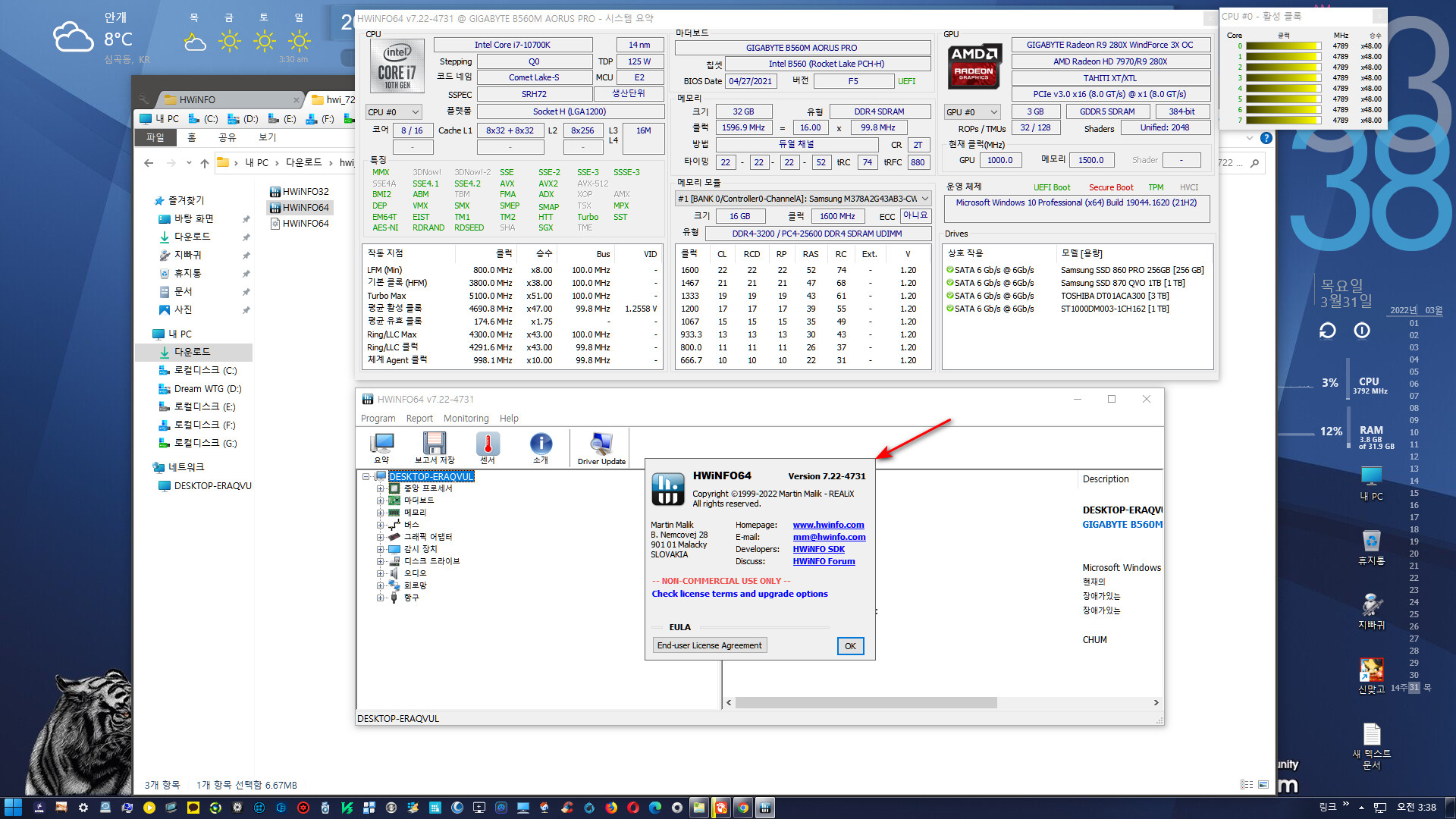This screenshot has width=1456, height=819.
Task: Open Explorer 파일 tab
Action: pyautogui.click(x=155, y=137)
